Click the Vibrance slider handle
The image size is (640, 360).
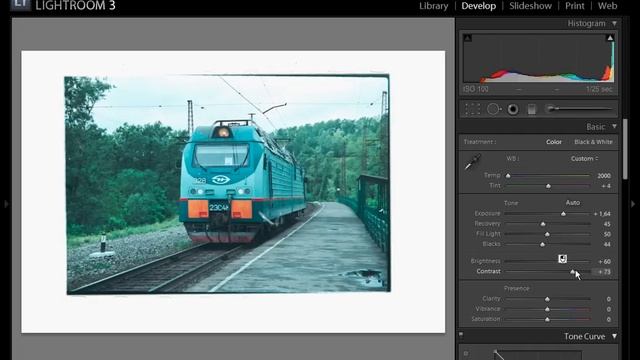pos(547,309)
